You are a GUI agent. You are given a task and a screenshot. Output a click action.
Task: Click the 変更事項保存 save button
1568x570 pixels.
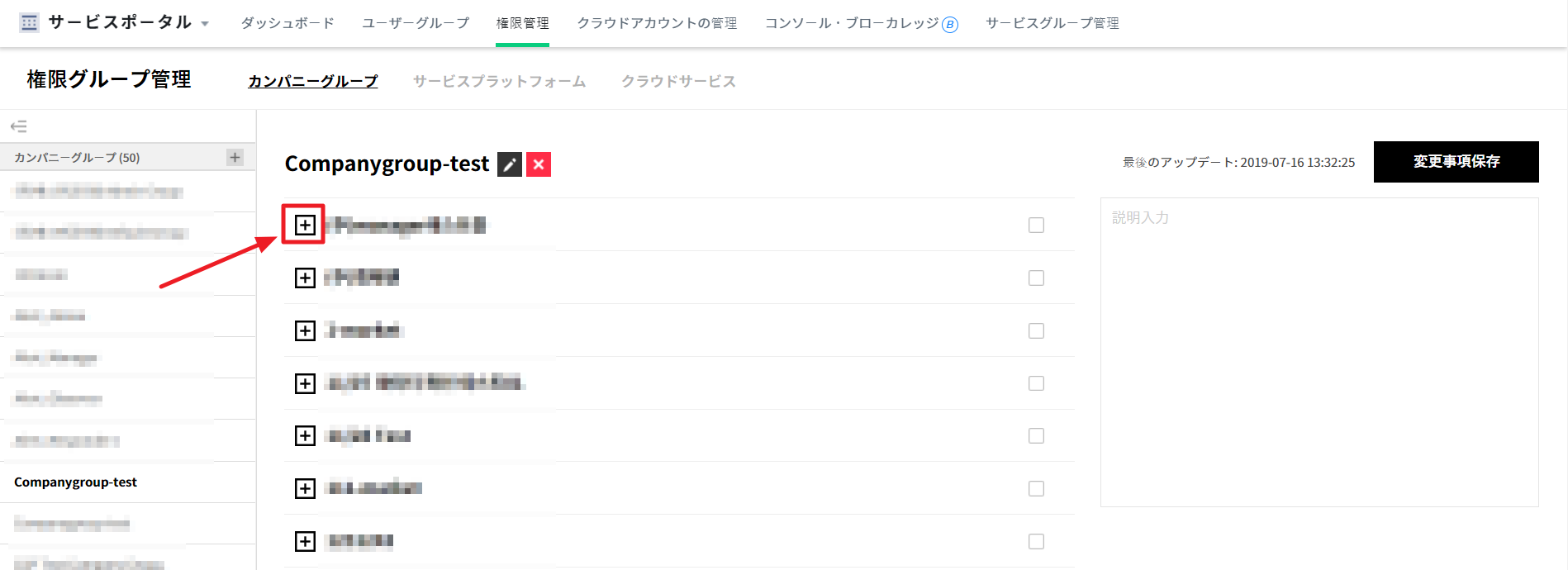tap(1456, 162)
